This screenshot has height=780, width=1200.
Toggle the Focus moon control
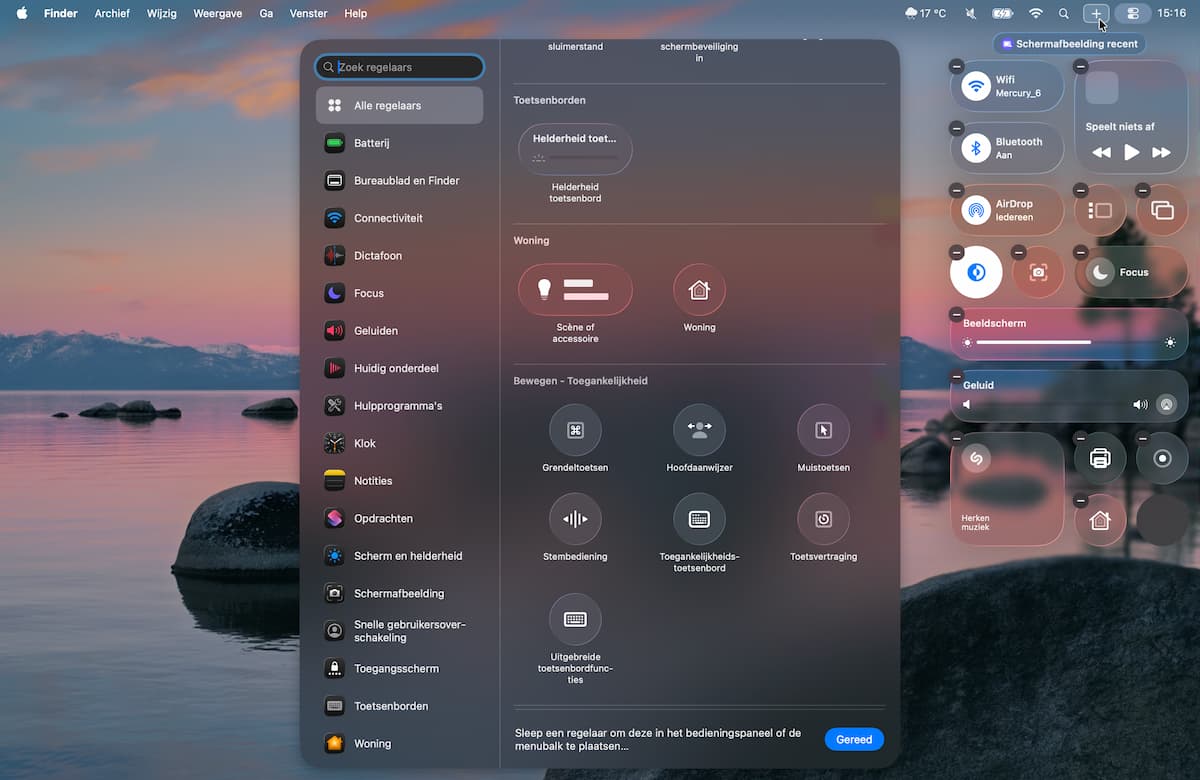tap(1100, 272)
